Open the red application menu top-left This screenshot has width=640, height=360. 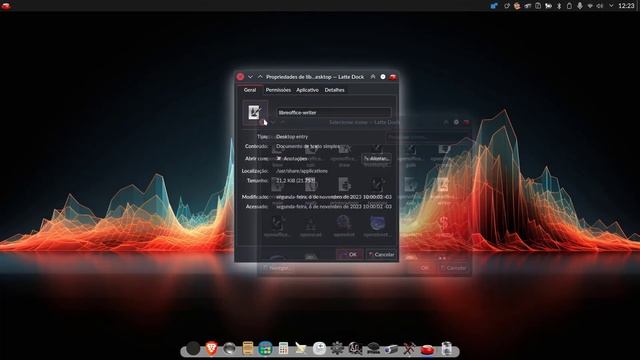[6, 6]
